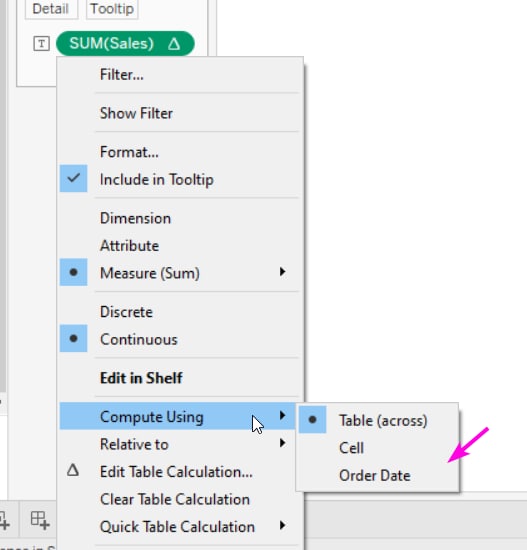Click the delta icon next to Edit Table Calculation
Image resolution: width=527 pixels, height=550 pixels.
(73, 470)
